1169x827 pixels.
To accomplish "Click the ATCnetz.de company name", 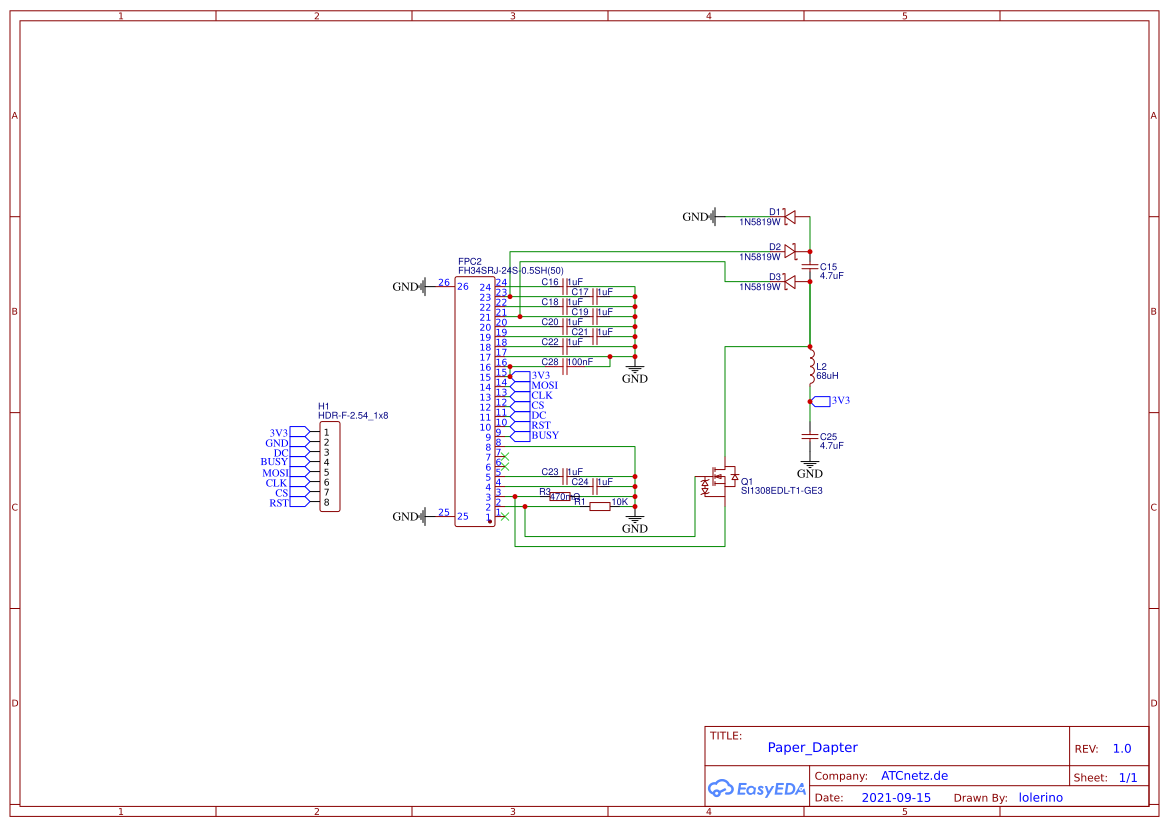I will click(917, 775).
